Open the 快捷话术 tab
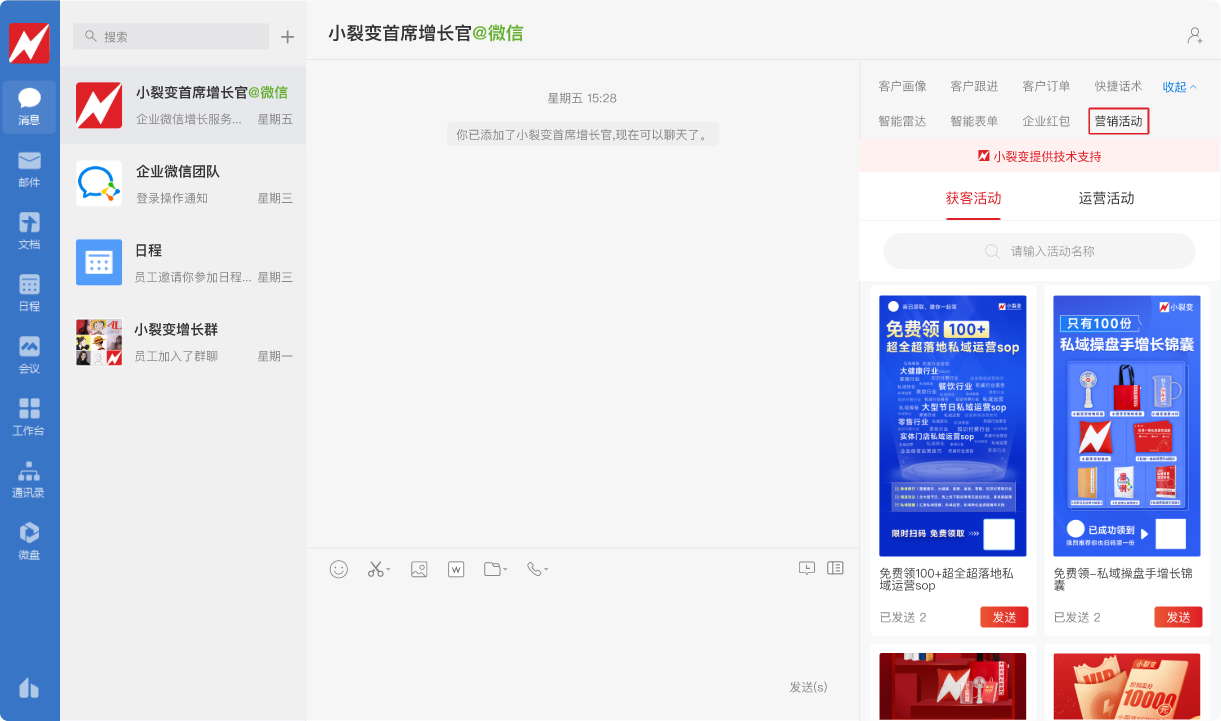 [x=1118, y=87]
